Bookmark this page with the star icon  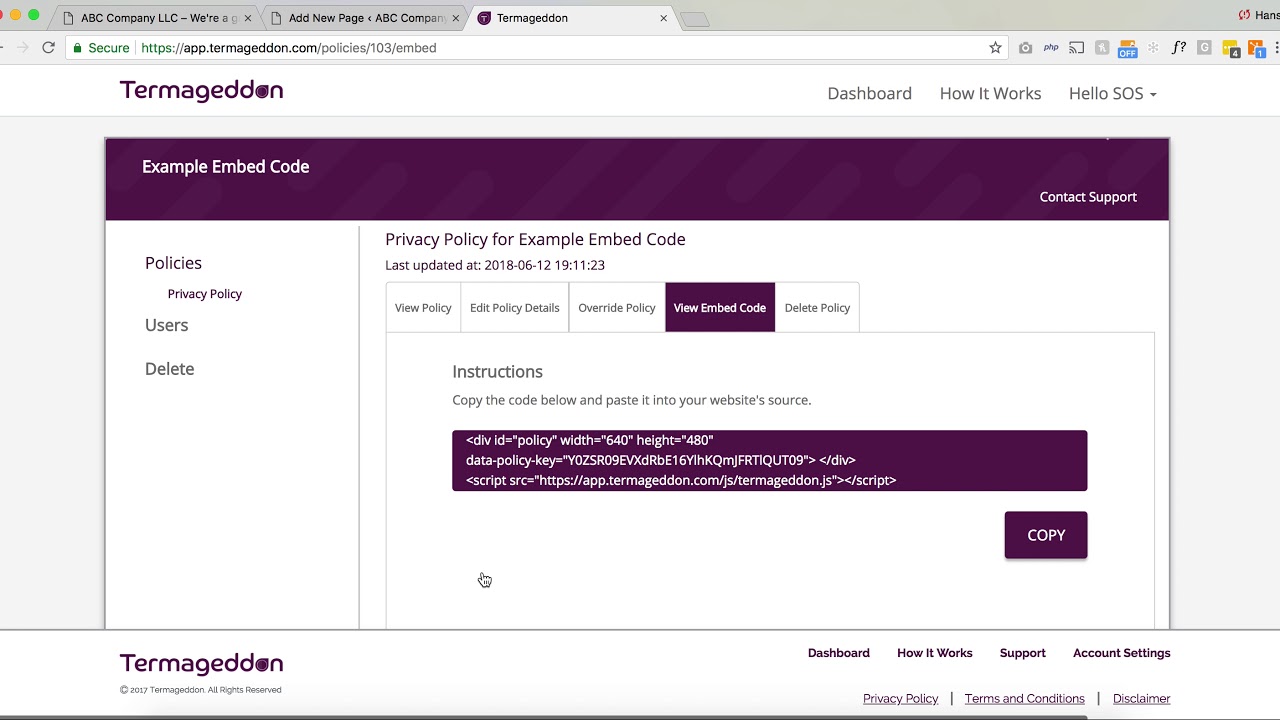coord(995,47)
